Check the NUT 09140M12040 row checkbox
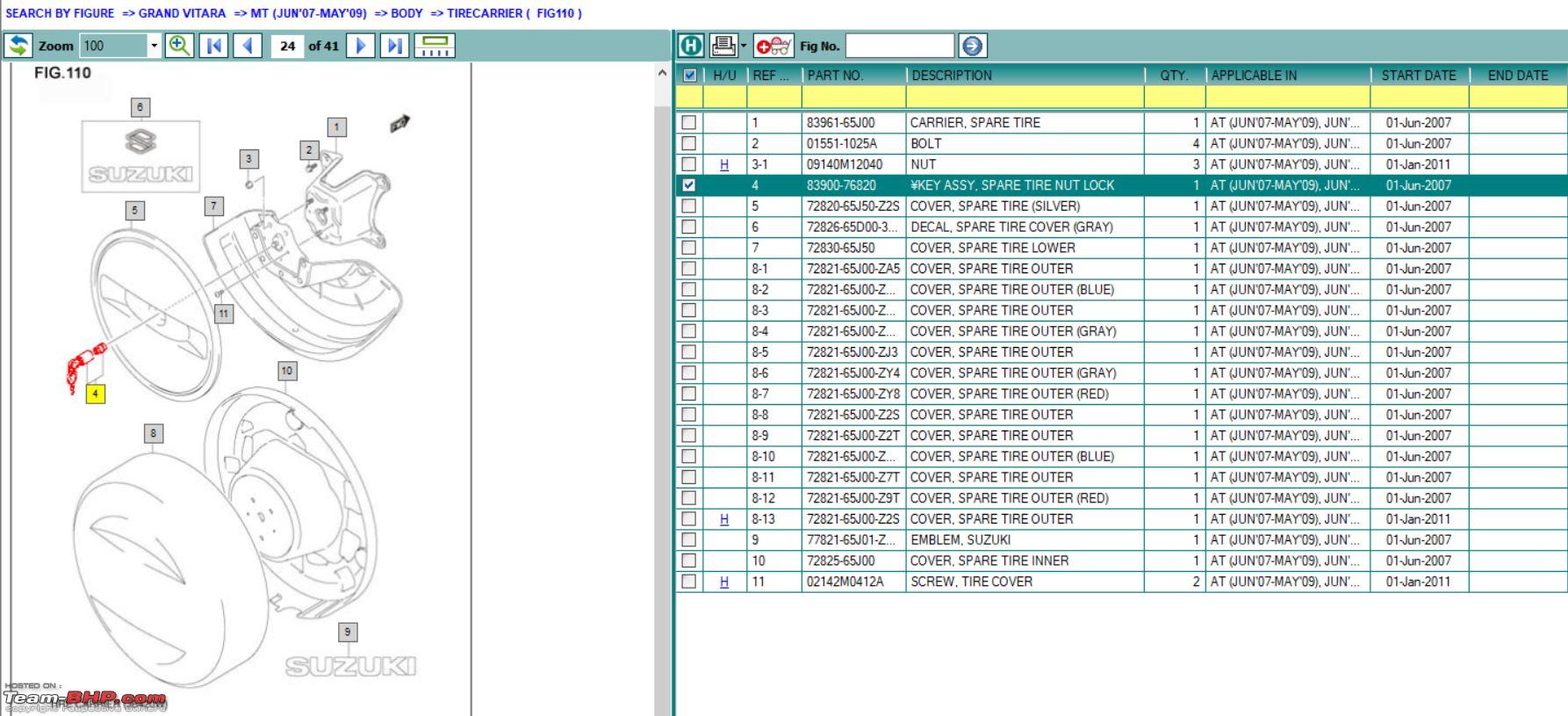This screenshot has height=716, width=1568. tap(689, 164)
